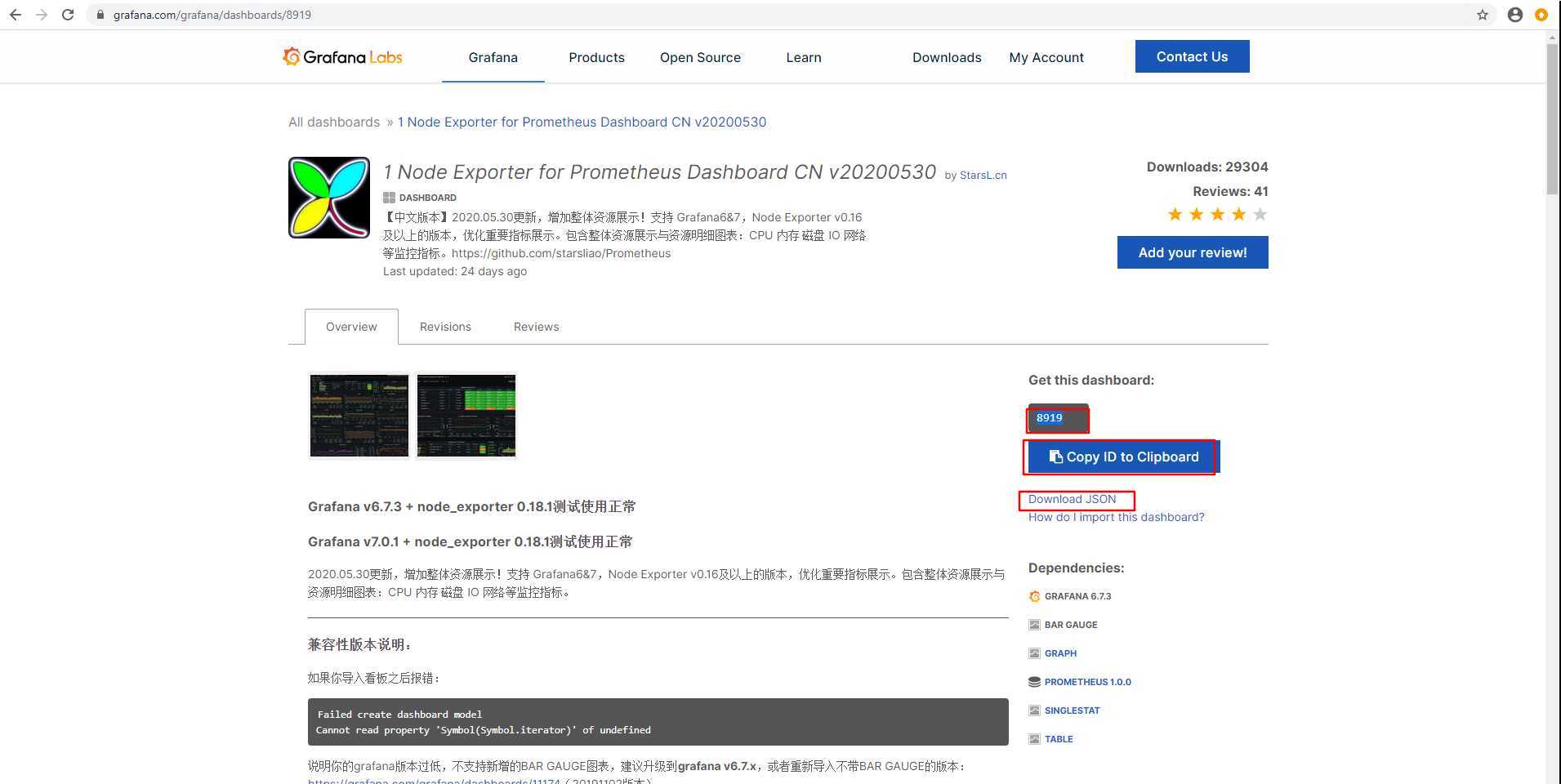This screenshot has width=1561, height=784.
Task: Open My Account in the header
Action: pos(1046,57)
